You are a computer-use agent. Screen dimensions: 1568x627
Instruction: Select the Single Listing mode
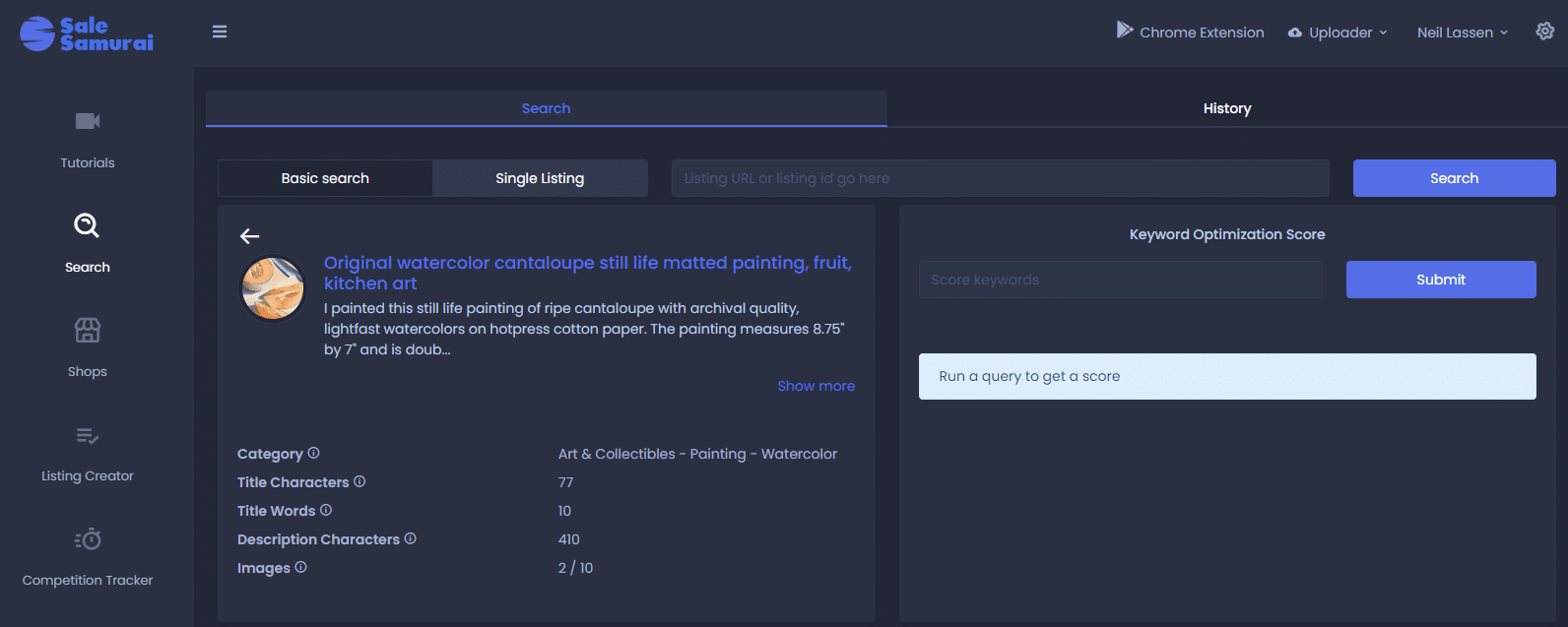click(x=540, y=178)
